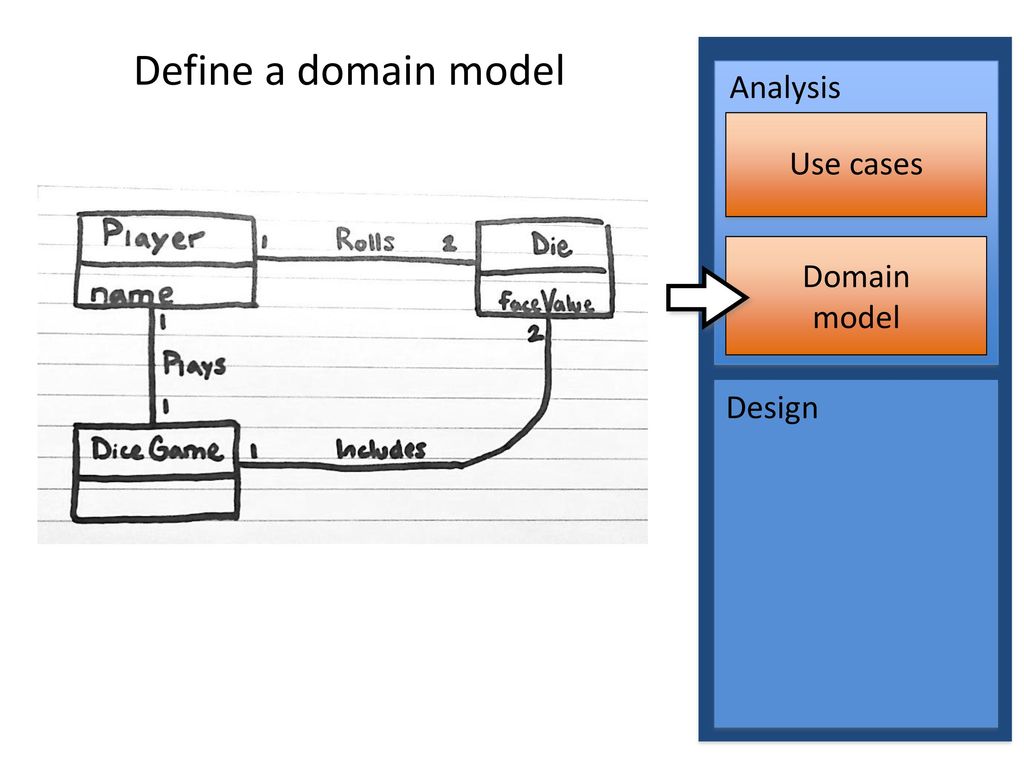Click the "Die" class name
The height and width of the screenshot is (768, 1024).
coord(551,245)
